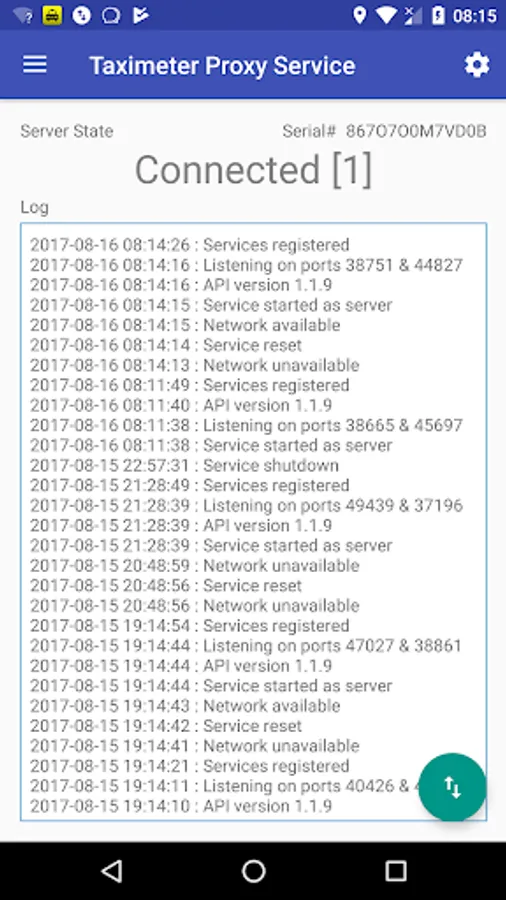Tap the 08:14:13 Network unavailable log line
Viewport: 506px width, 900px height.
point(195,365)
